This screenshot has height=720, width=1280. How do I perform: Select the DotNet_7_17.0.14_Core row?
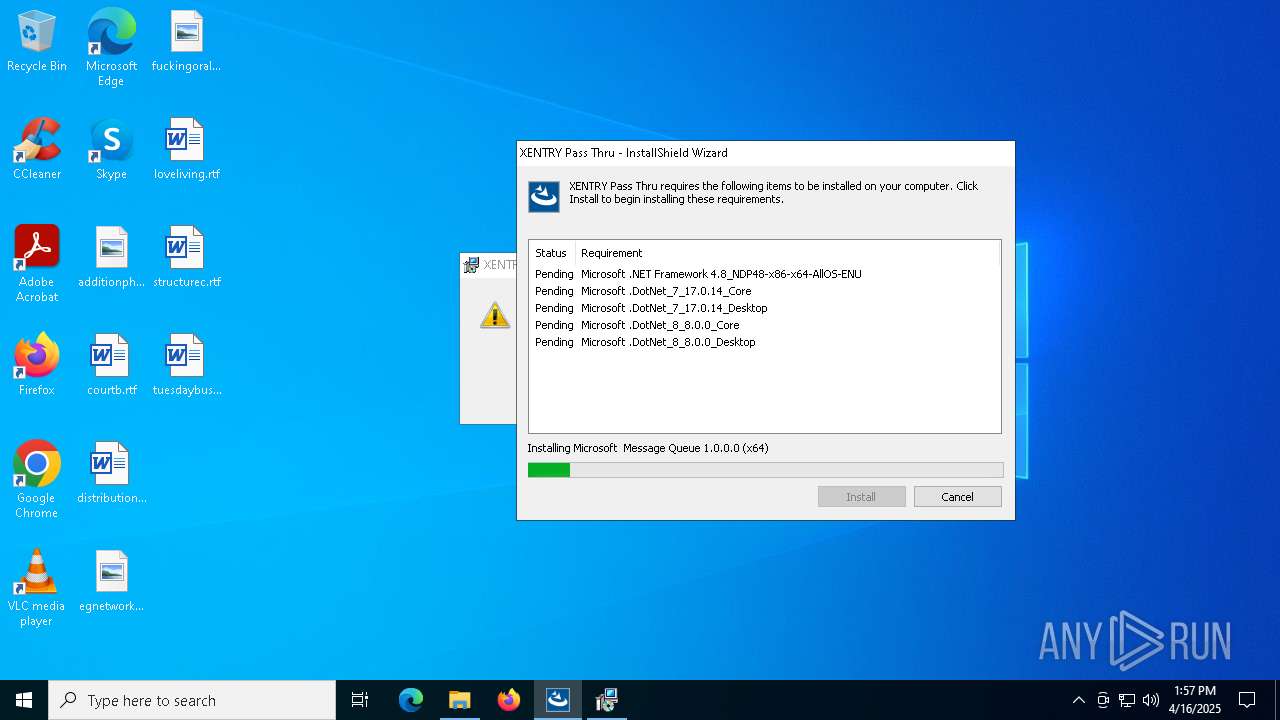pyautogui.click(x=764, y=291)
